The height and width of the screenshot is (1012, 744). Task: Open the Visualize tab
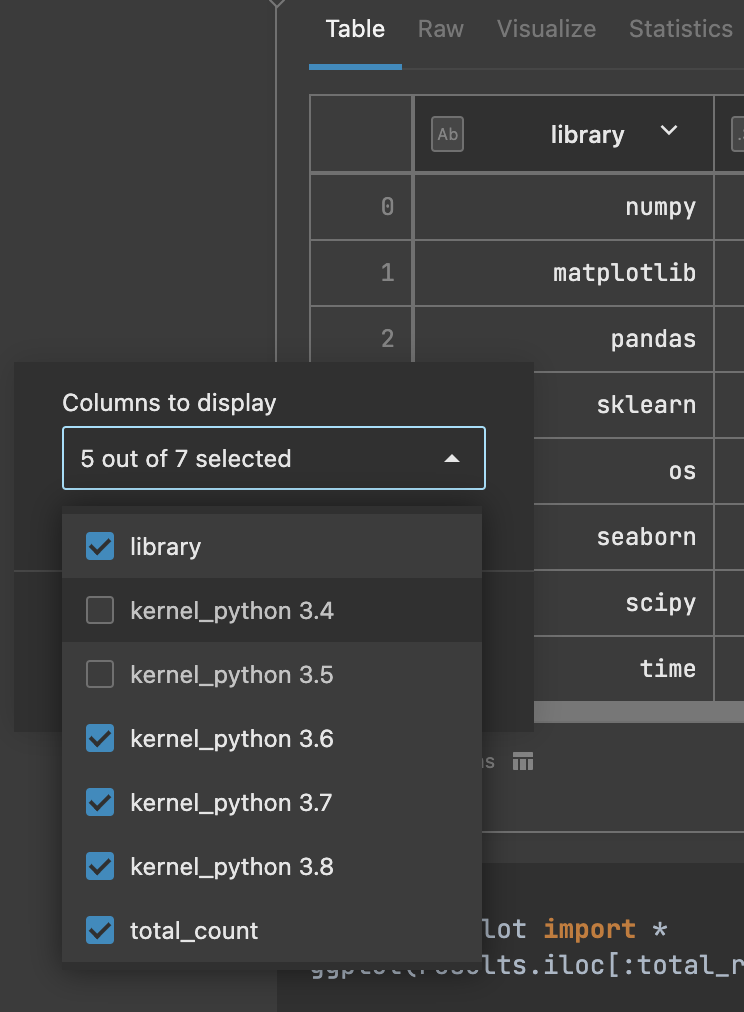pos(546,29)
